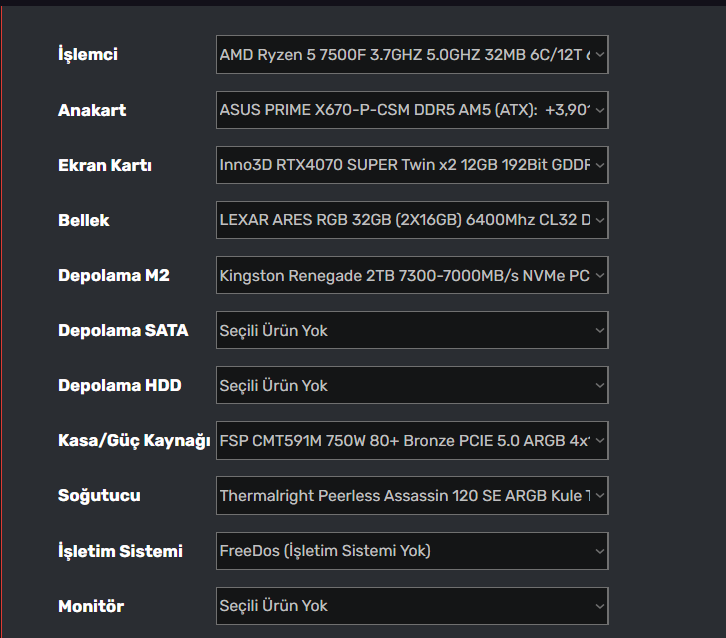Screen dimensions: 726x638
Task: Click the chevron arrow on Soğutucu dropdown
Action: (x=599, y=495)
